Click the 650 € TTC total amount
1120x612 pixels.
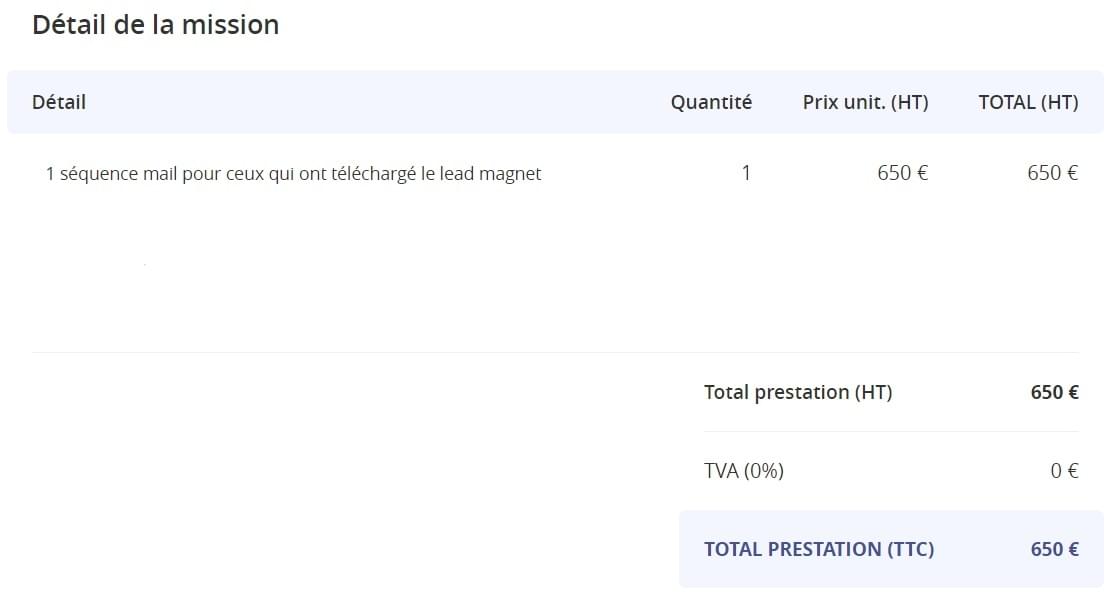coord(1054,549)
